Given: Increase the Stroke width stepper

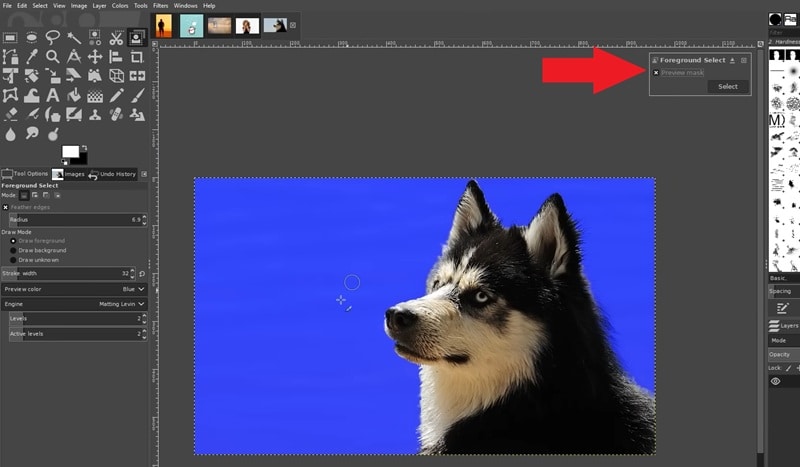Looking at the screenshot, I should [133, 271].
